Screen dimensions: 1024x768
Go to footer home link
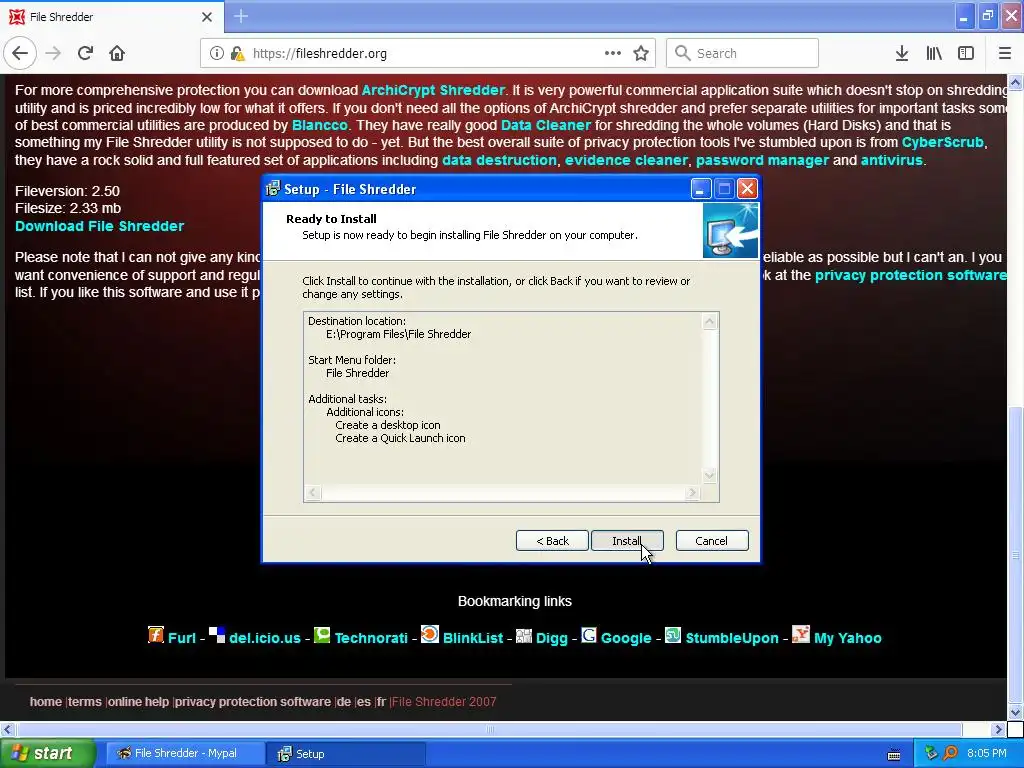46,701
